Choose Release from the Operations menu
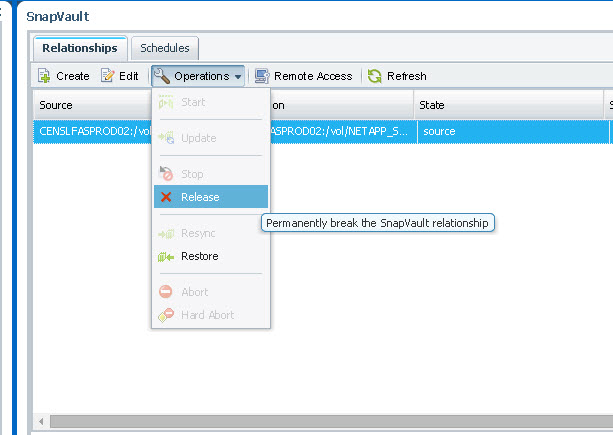The width and height of the screenshot is (613, 435). [x=211, y=197]
